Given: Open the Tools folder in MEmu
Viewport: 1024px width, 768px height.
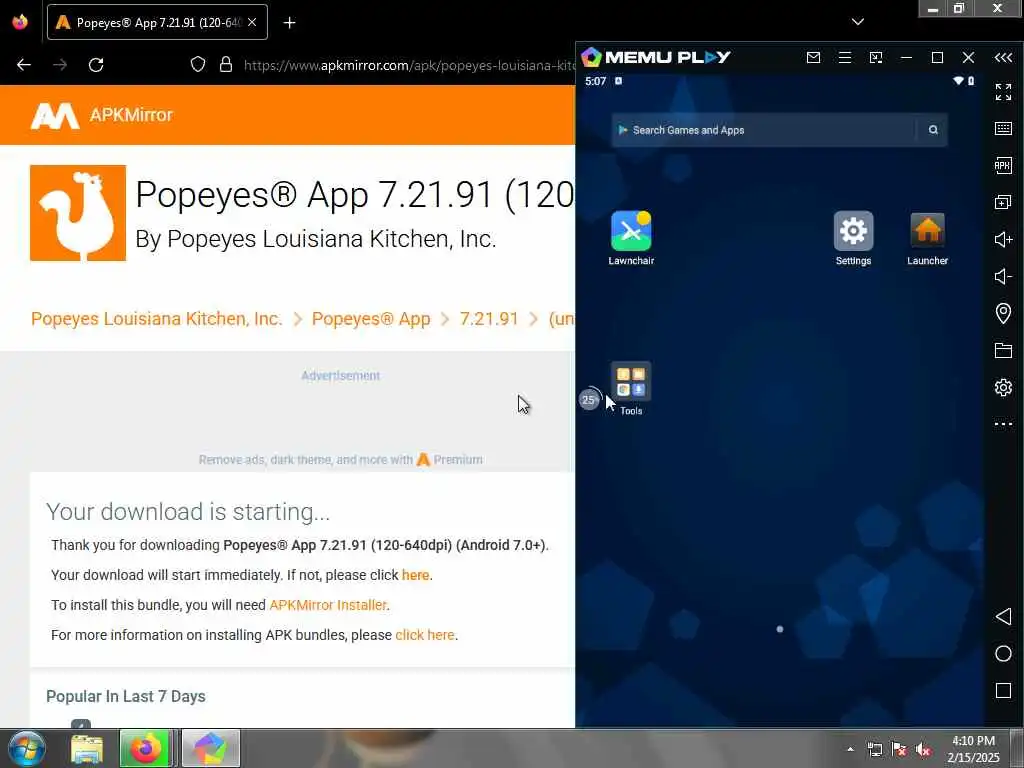Looking at the screenshot, I should point(631,388).
